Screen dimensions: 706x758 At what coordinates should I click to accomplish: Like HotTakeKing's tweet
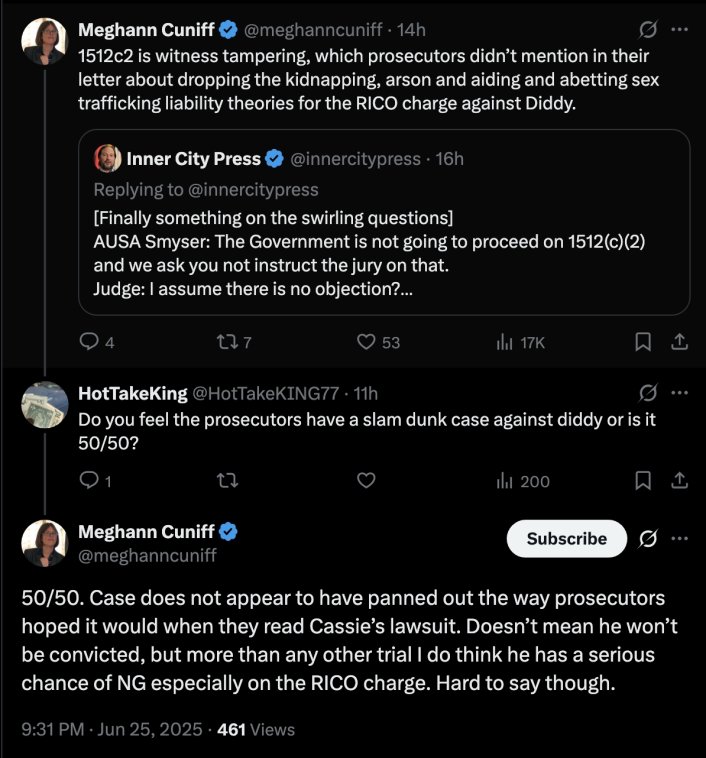(366, 481)
